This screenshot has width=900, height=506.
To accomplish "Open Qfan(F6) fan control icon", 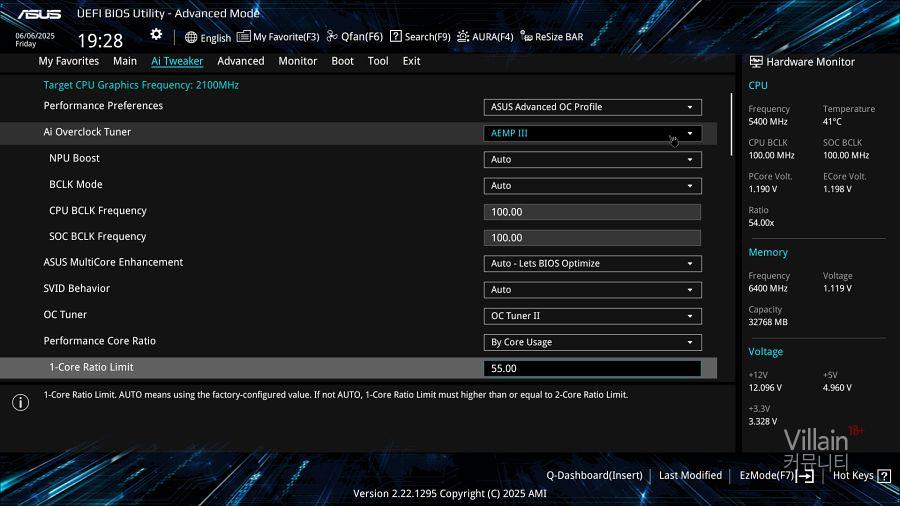I will (332, 37).
